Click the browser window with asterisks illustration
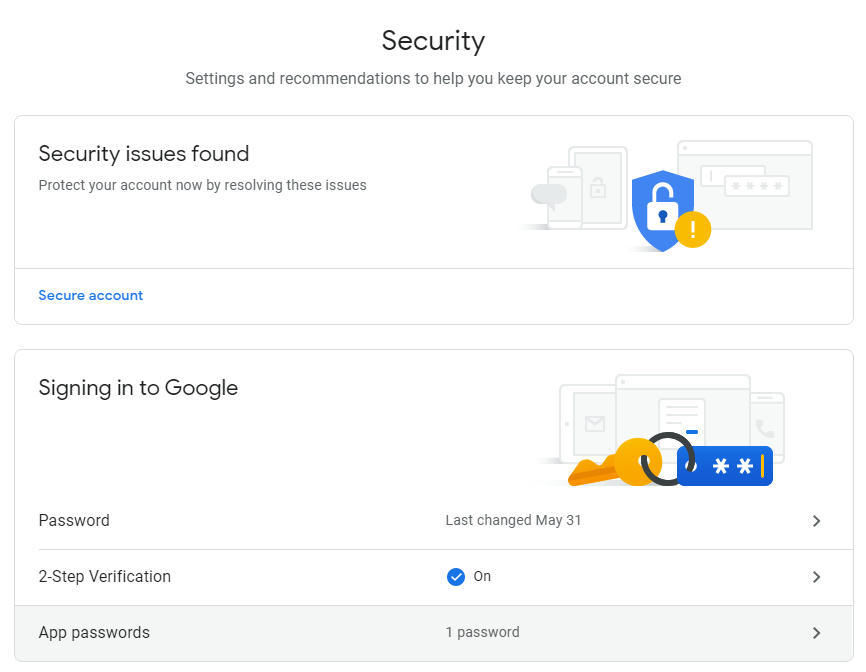 (746, 185)
